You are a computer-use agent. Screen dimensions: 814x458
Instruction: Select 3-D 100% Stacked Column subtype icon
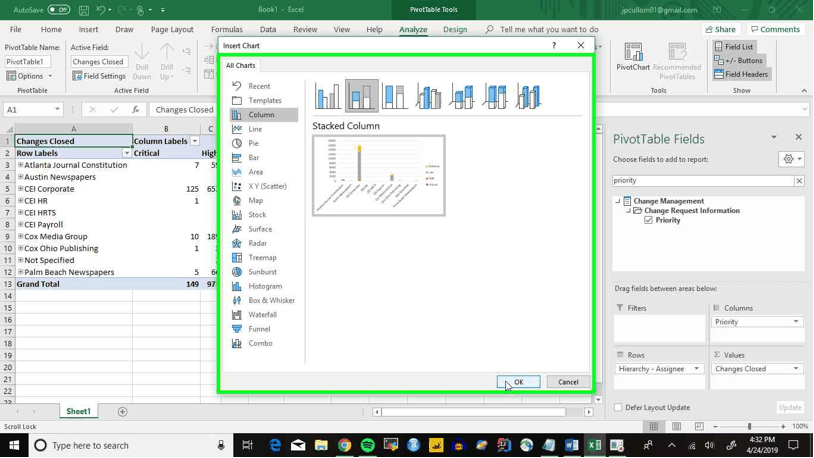(495, 96)
